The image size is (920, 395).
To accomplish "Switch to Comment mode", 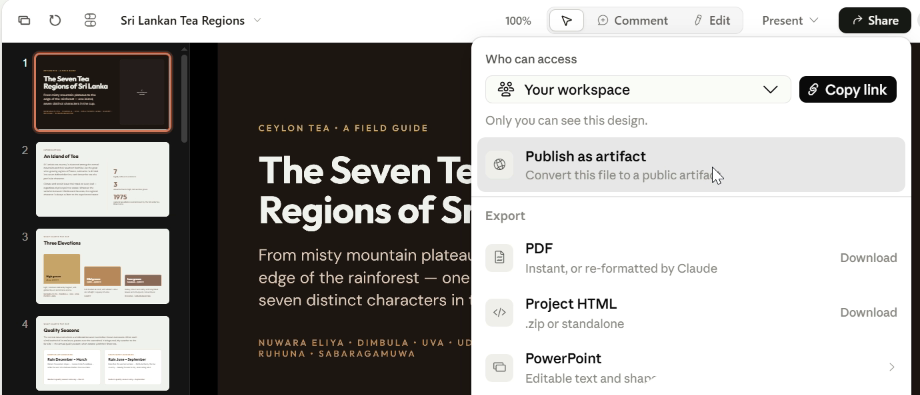I will tap(632, 21).
